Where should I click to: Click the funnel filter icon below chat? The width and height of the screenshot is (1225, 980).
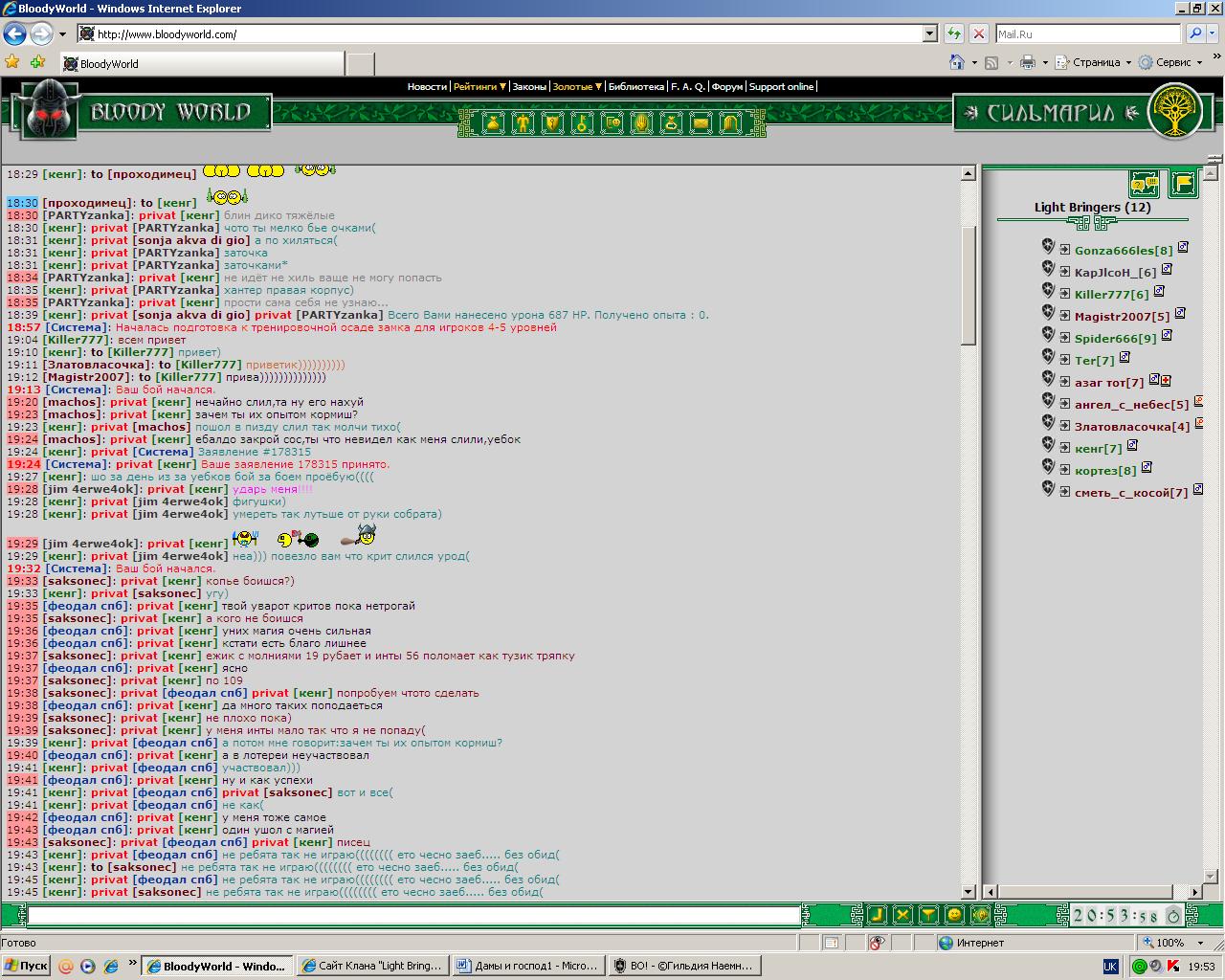click(927, 915)
